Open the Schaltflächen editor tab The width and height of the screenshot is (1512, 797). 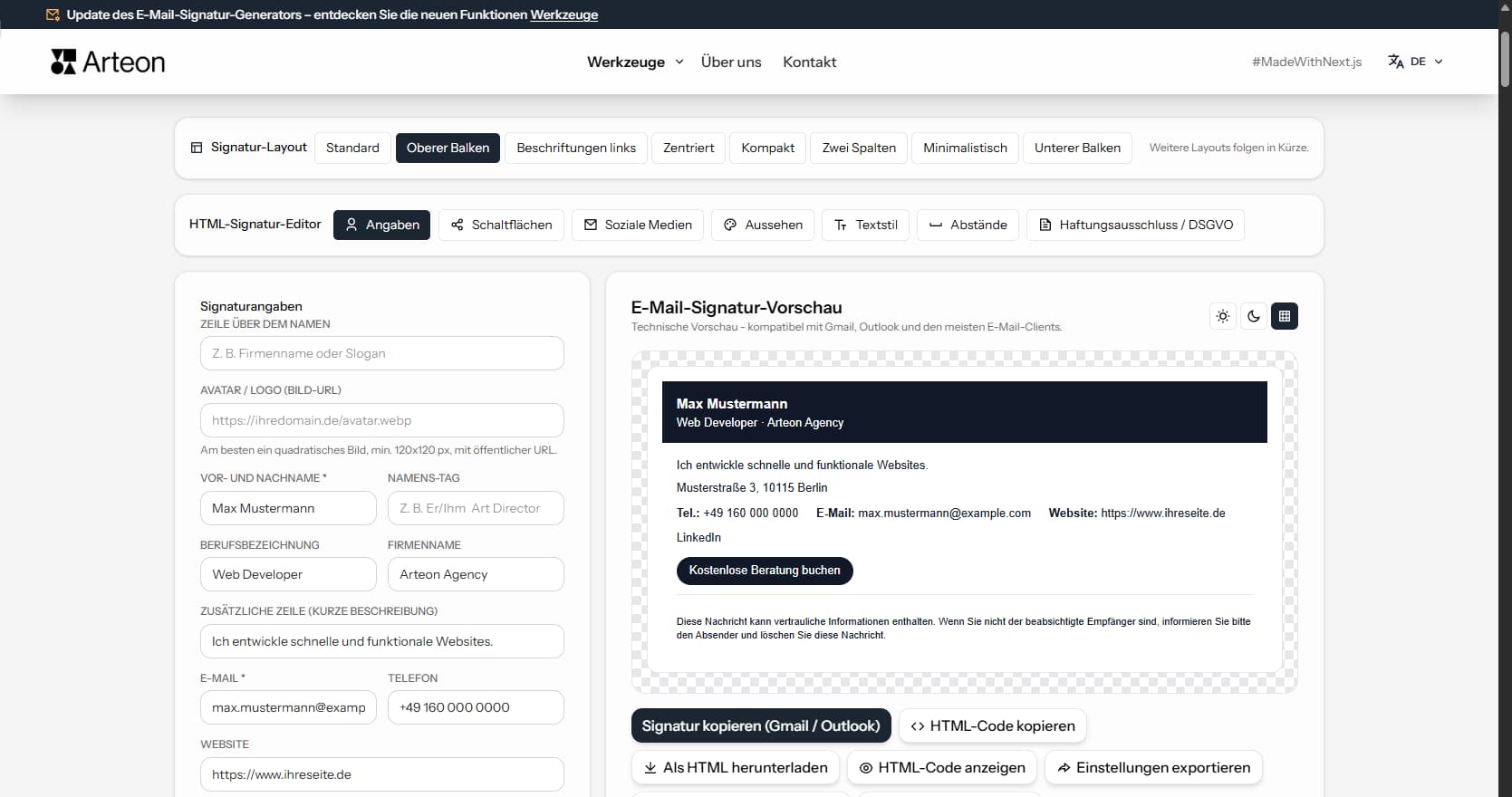click(x=501, y=225)
